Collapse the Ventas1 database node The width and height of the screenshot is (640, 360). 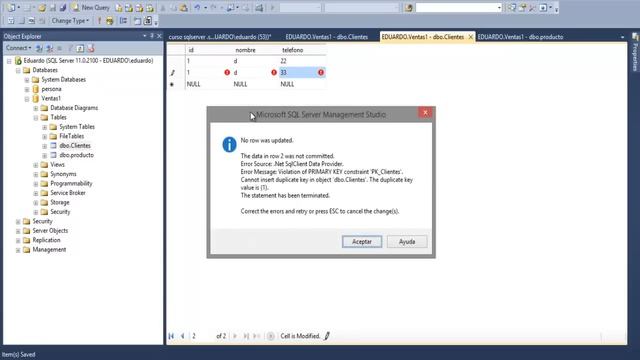coord(27,99)
